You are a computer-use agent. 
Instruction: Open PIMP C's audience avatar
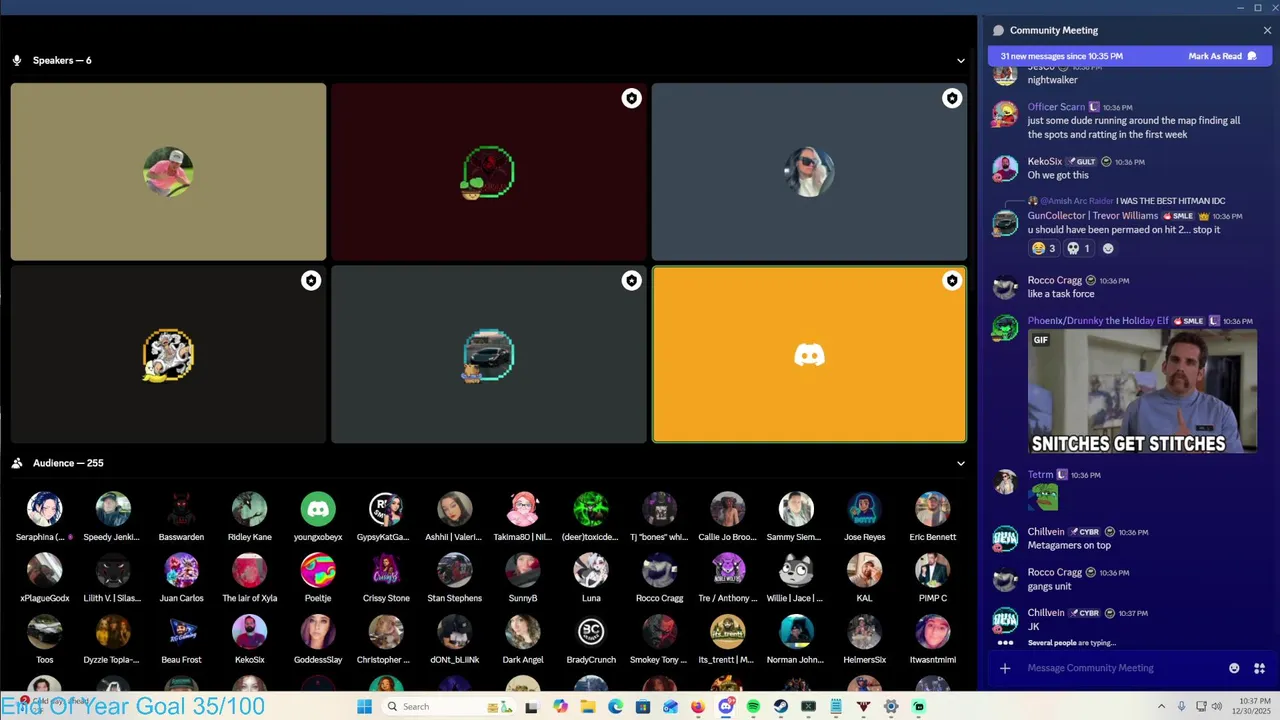[932, 570]
